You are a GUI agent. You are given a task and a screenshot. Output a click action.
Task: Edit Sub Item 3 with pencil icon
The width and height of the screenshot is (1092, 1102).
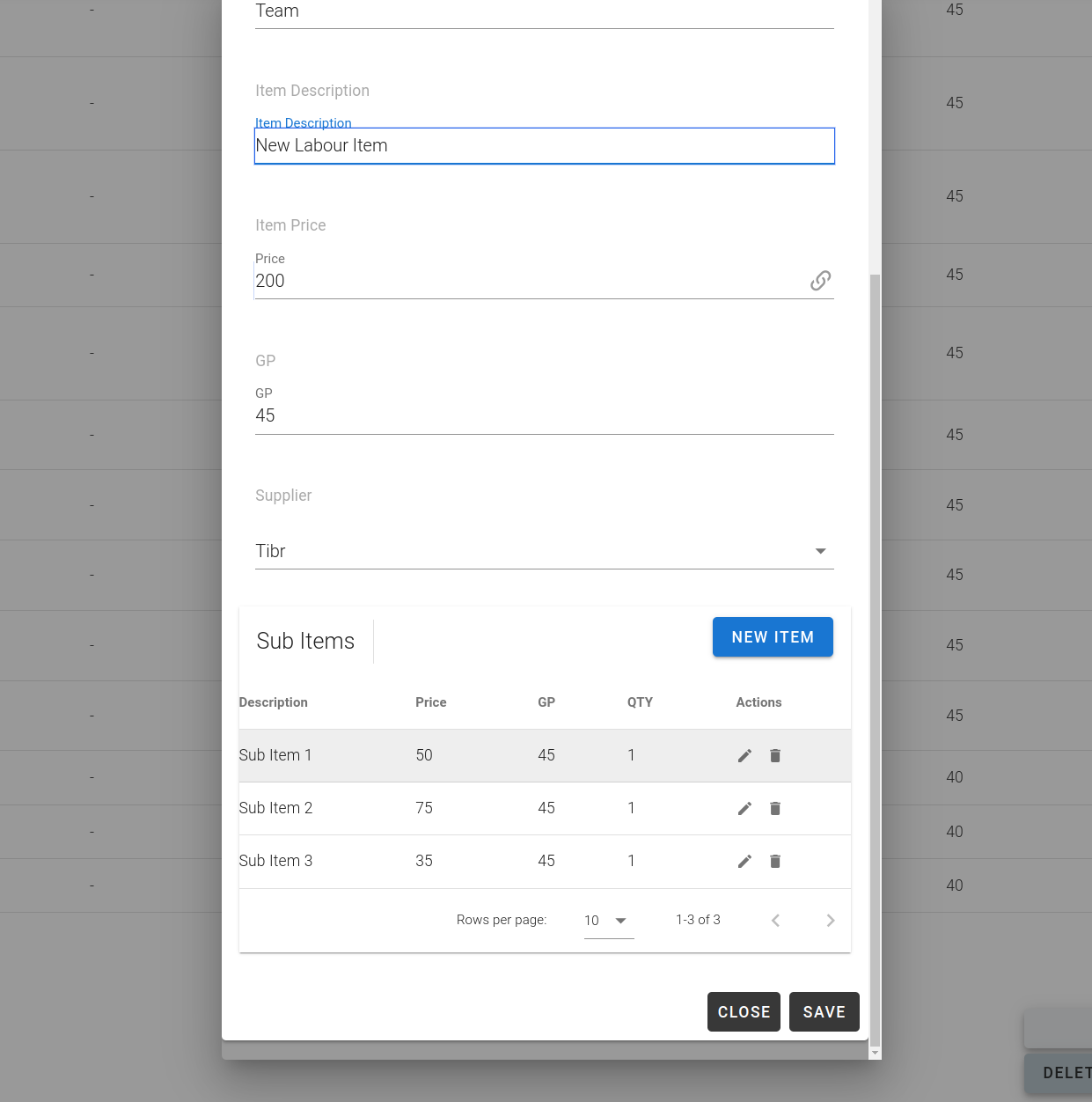coord(744,861)
